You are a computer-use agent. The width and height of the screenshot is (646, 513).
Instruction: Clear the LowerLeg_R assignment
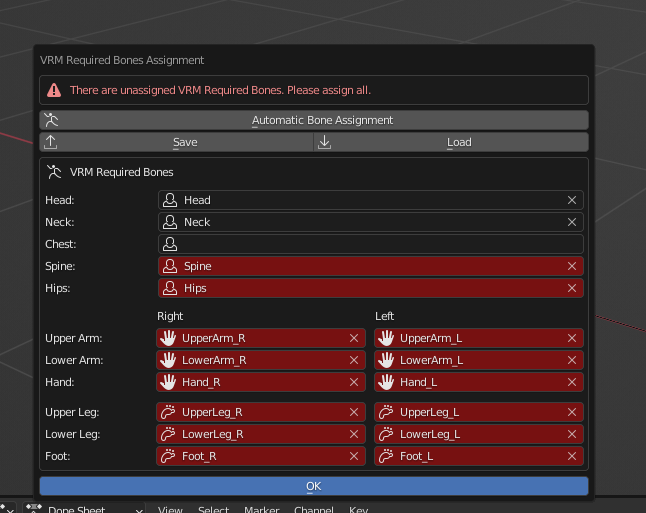tap(354, 434)
